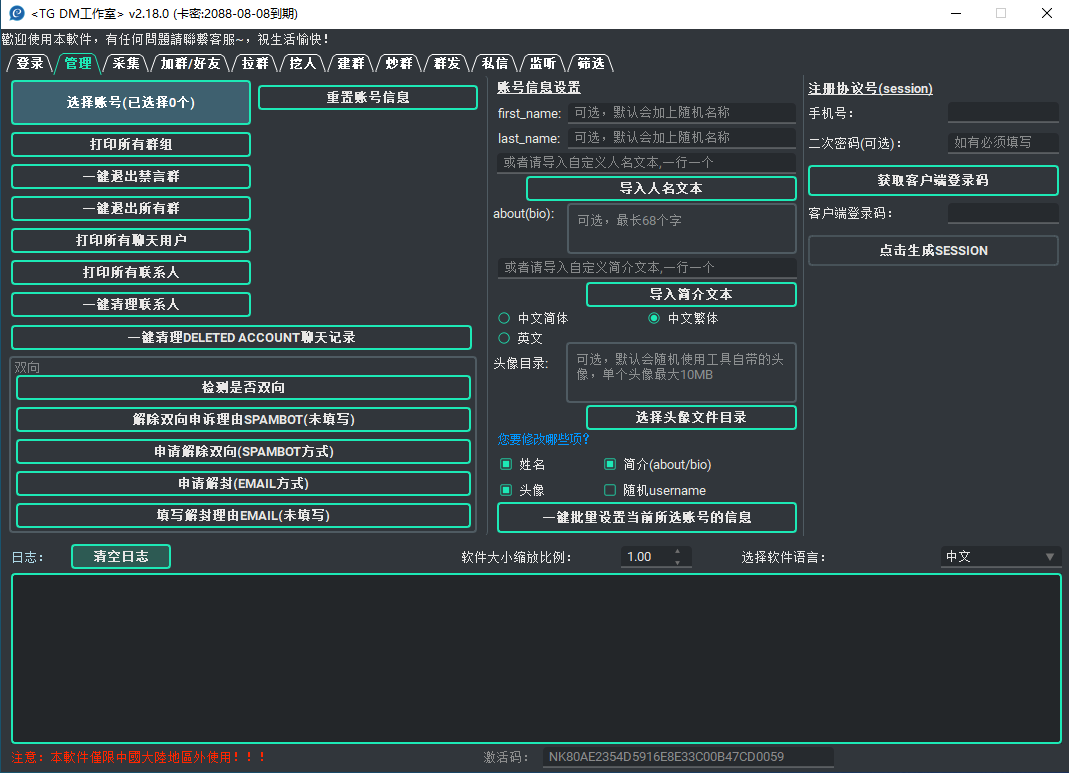The width and height of the screenshot is (1069, 773).
Task: Click 选择账号(已选择0个) button
Action: coord(131,103)
